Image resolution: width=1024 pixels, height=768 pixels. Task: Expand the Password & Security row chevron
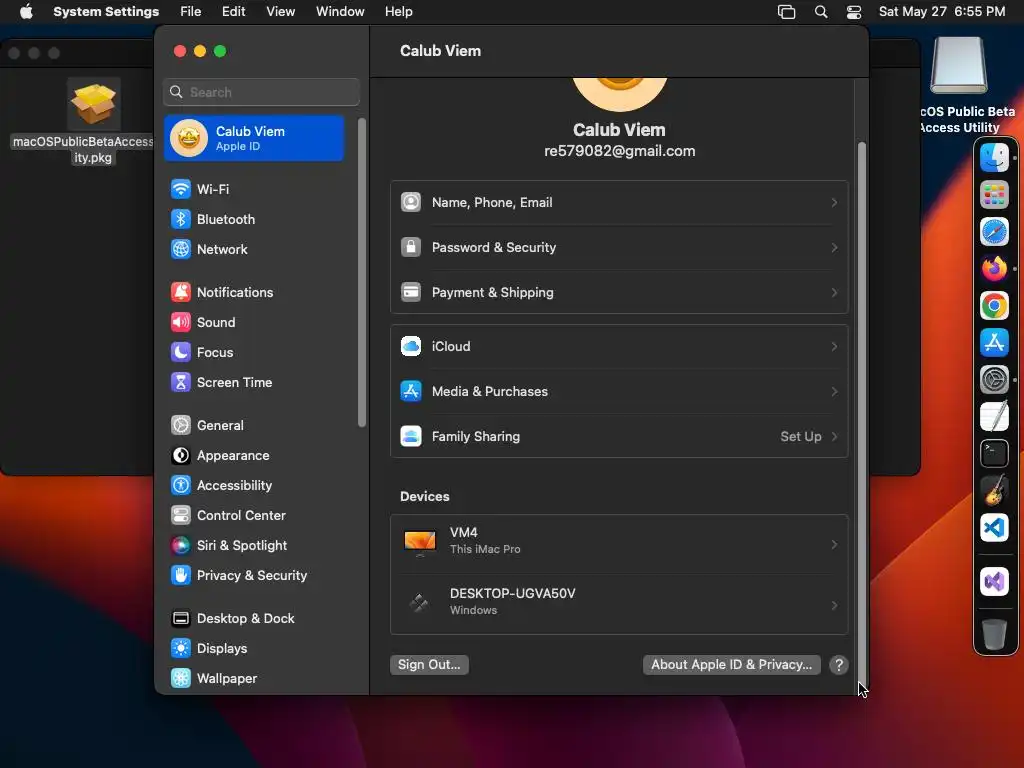pyautogui.click(x=835, y=248)
